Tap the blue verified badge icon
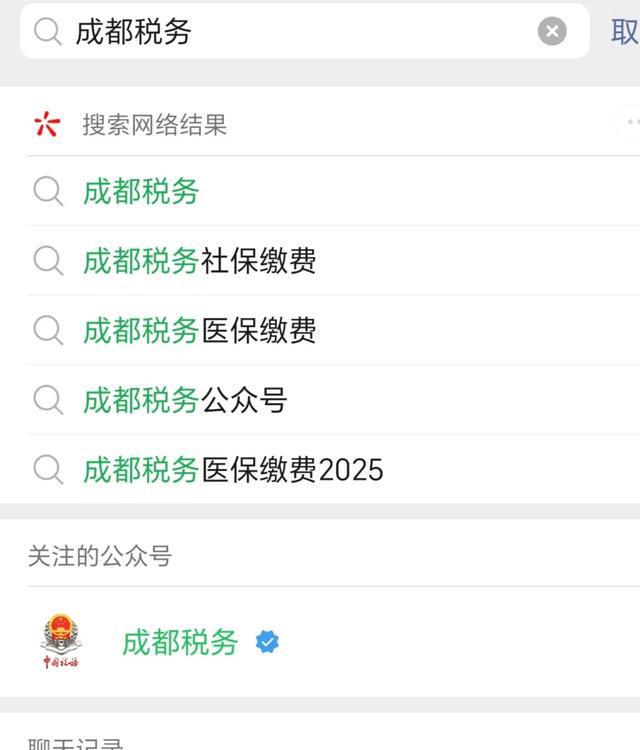 click(x=267, y=642)
